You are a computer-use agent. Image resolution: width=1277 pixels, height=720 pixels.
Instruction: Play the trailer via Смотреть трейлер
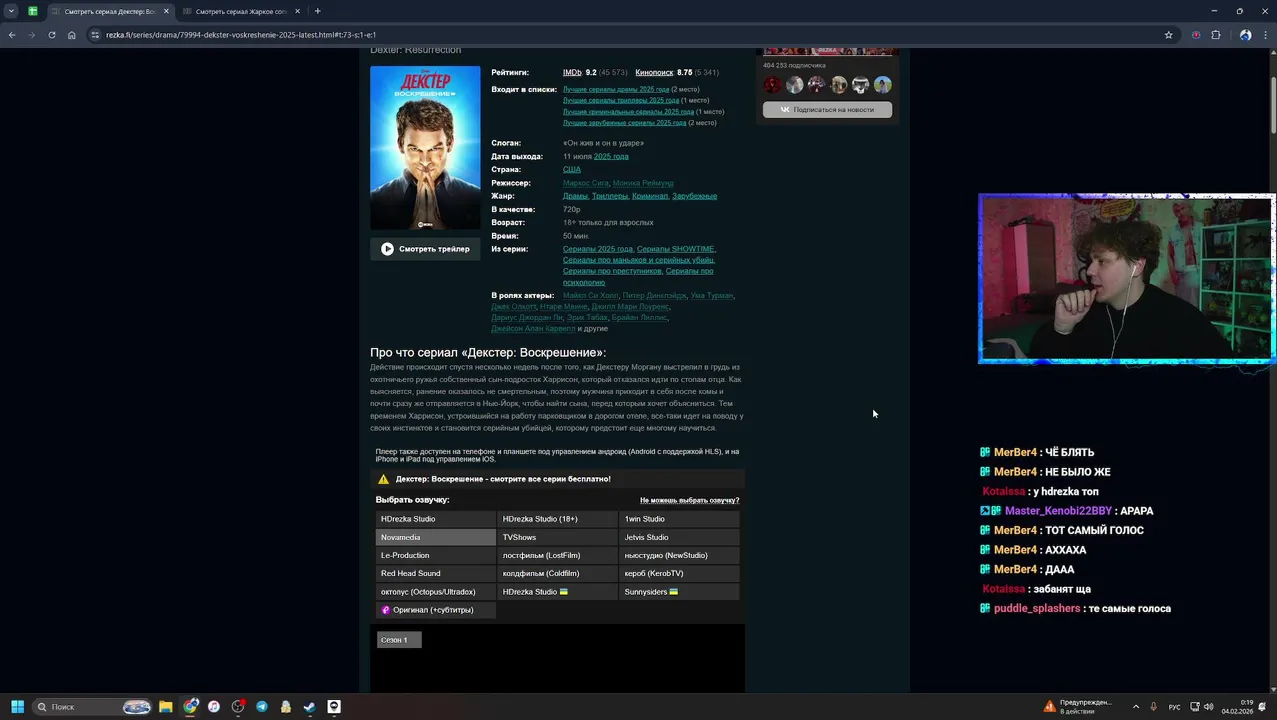425,249
